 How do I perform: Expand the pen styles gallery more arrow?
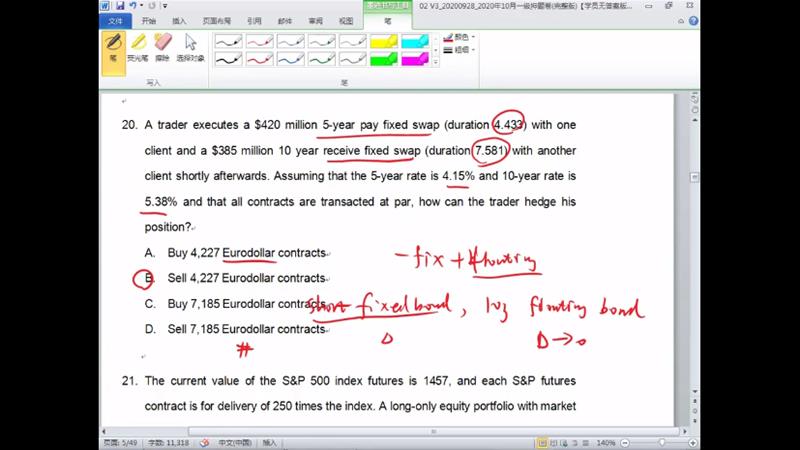(435, 63)
